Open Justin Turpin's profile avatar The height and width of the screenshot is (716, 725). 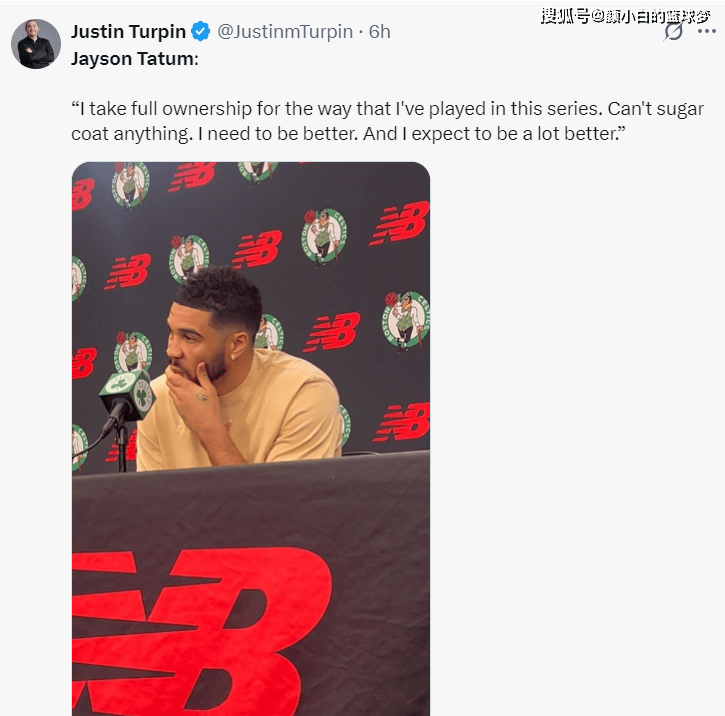36,44
